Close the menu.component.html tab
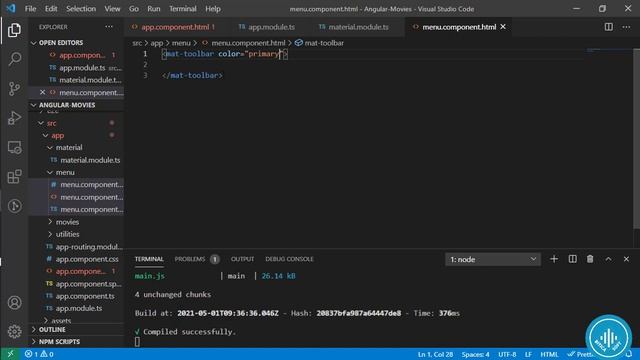Screen dimensions: 640x360 pos(503,27)
